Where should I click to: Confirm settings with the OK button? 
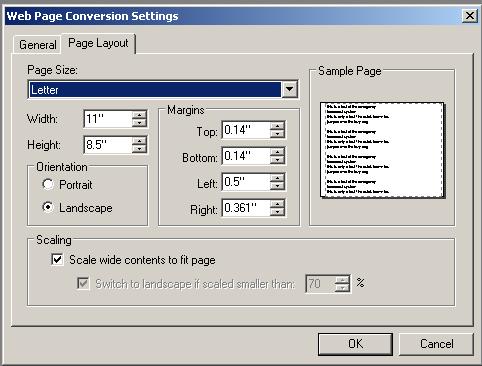355,344
